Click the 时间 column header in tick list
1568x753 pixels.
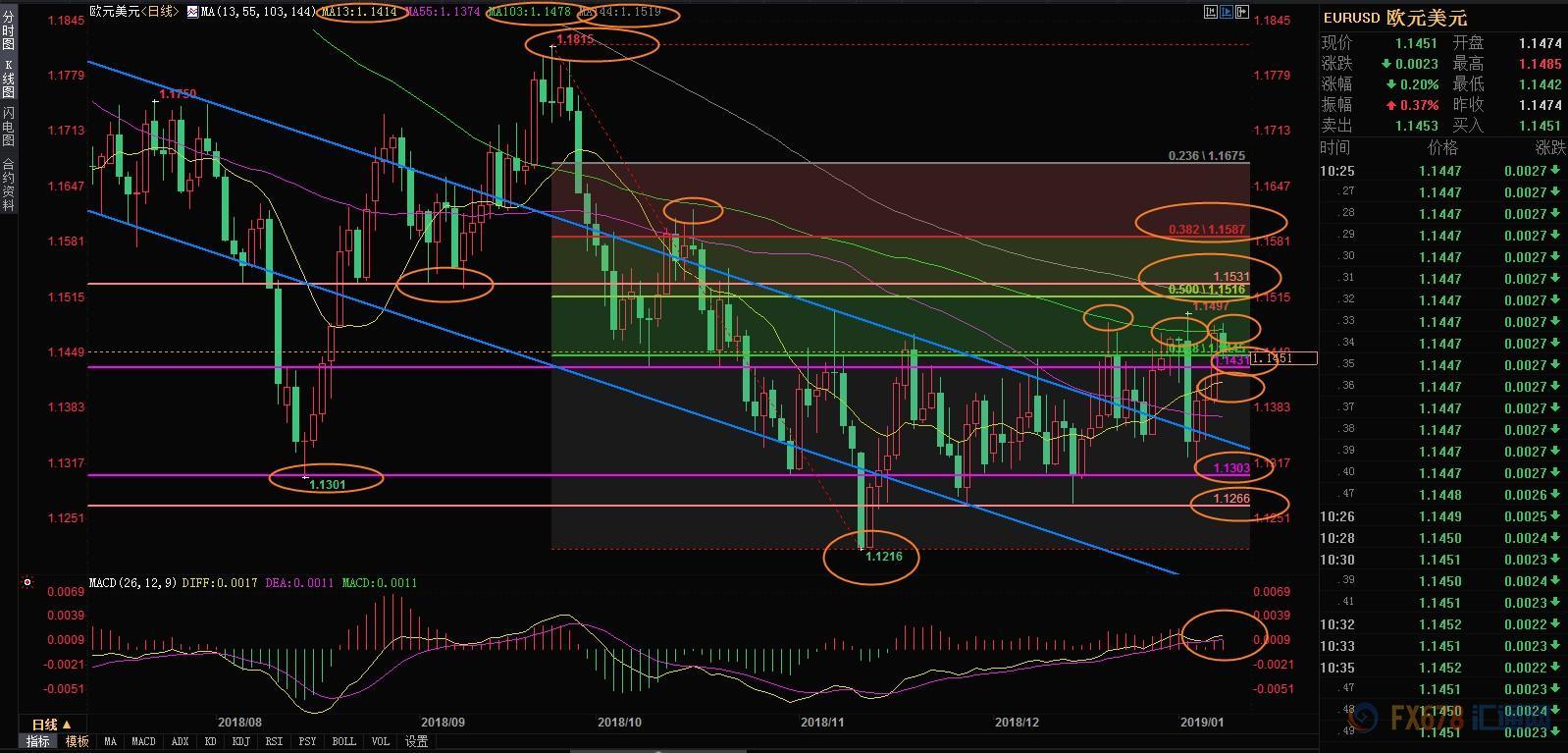pyautogui.click(x=1335, y=147)
